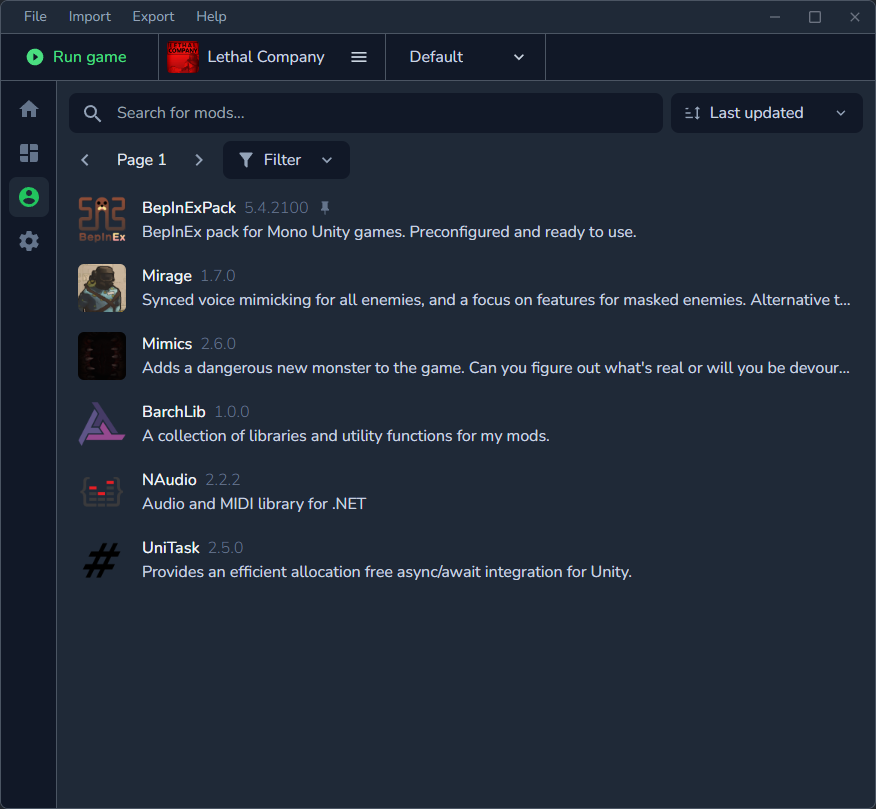
Task: Click the 'Synced voice mimicking' description
Action: click(x=496, y=300)
